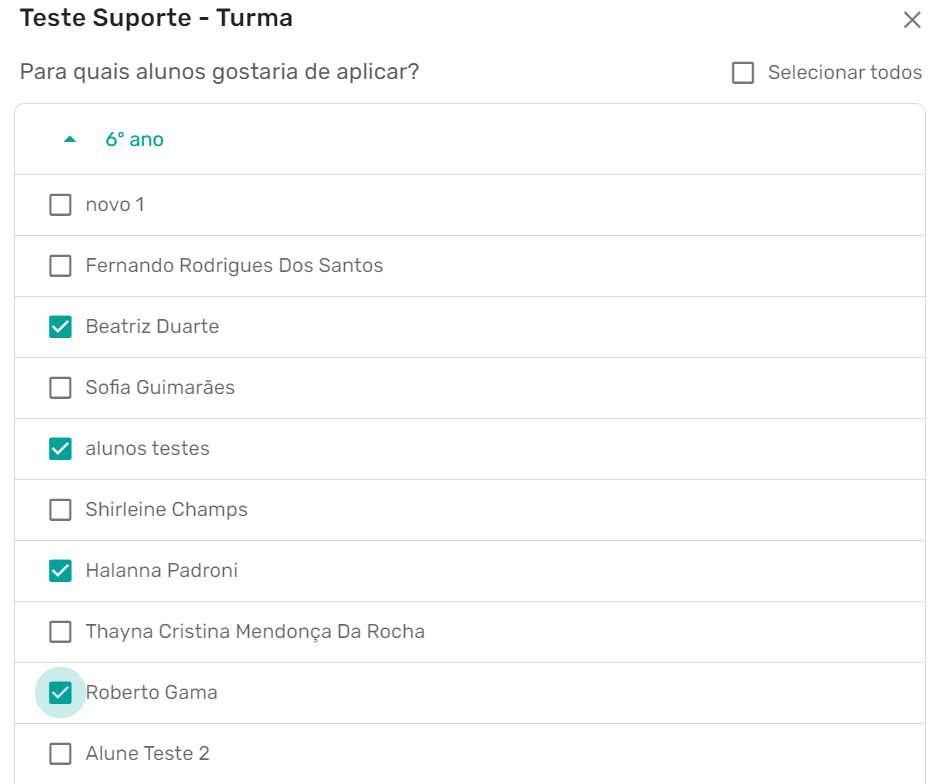This screenshot has width=949, height=784.
Task: Check the Shirleine Champs box
Action: [61, 510]
